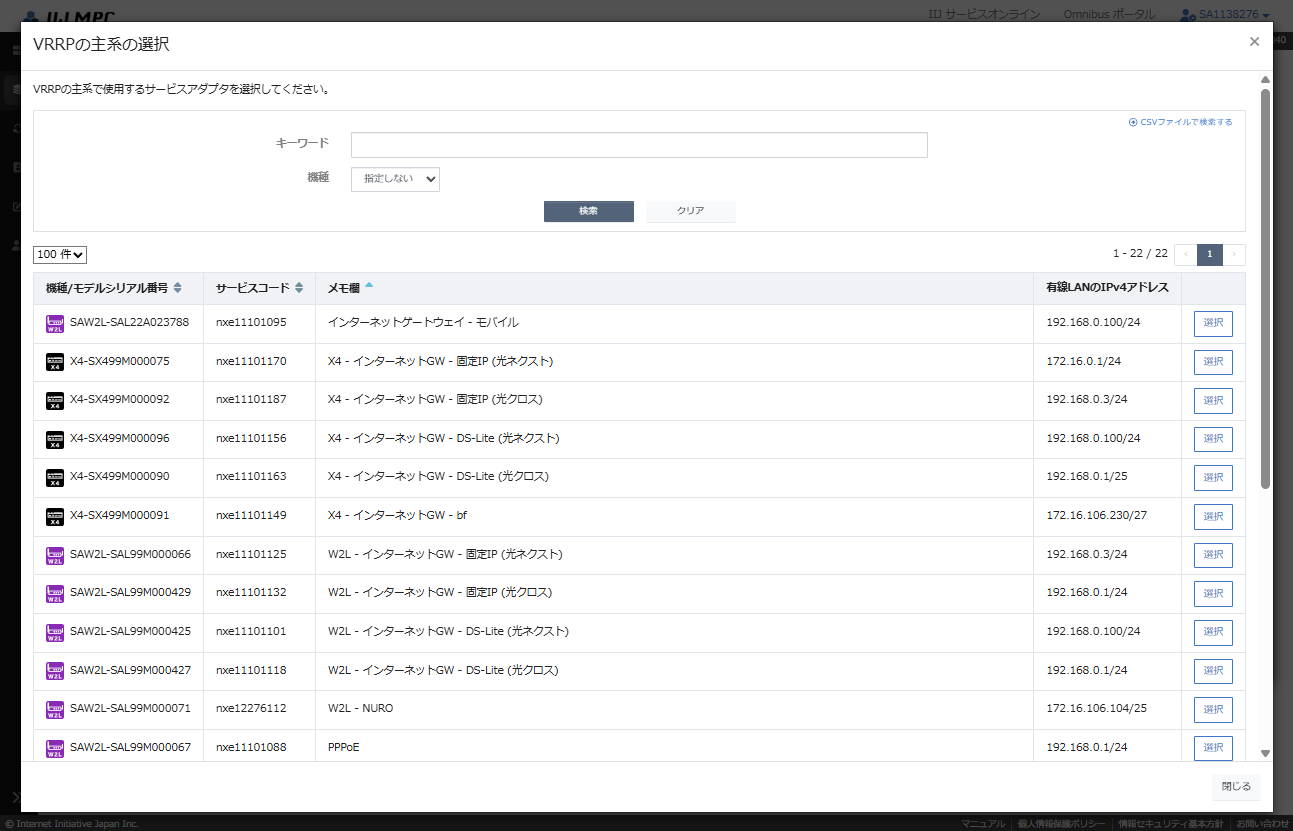Focus the キーワード search input field
The image size is (1293, 831).
tap(639, 145)
